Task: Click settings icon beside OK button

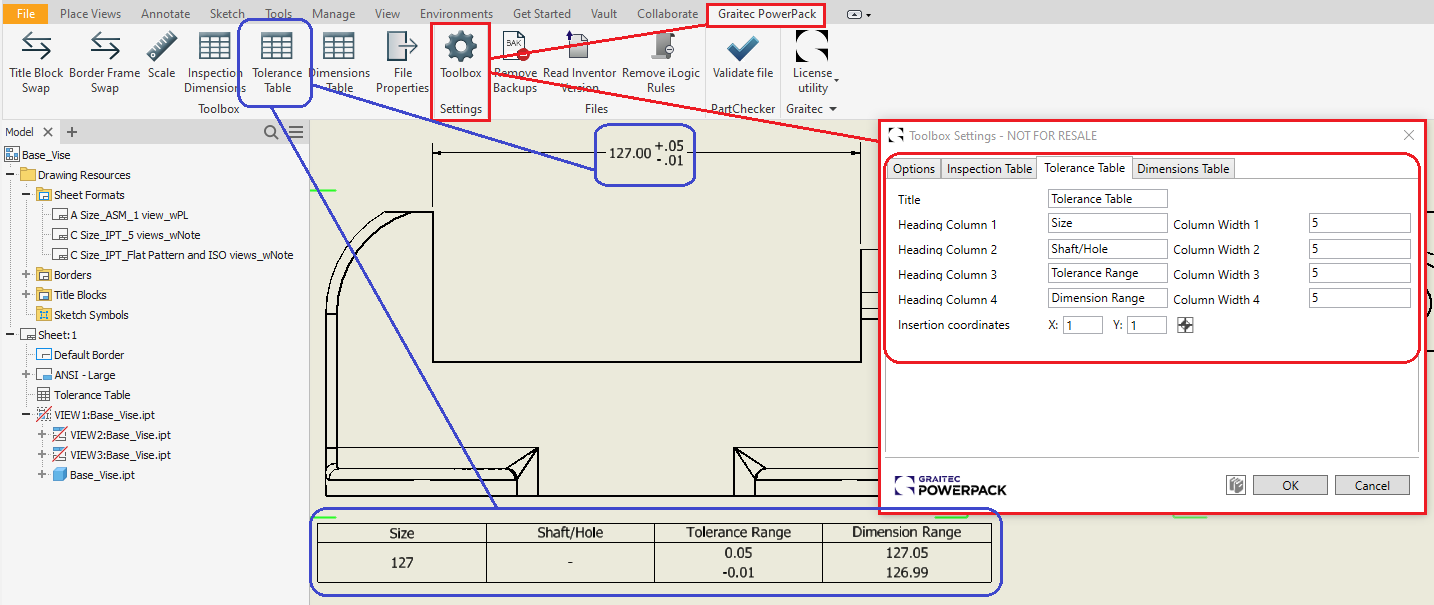Action: 1236,485
